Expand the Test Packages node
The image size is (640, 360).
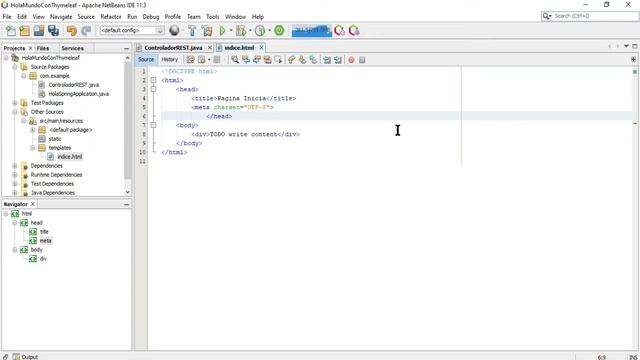(15, 103)
